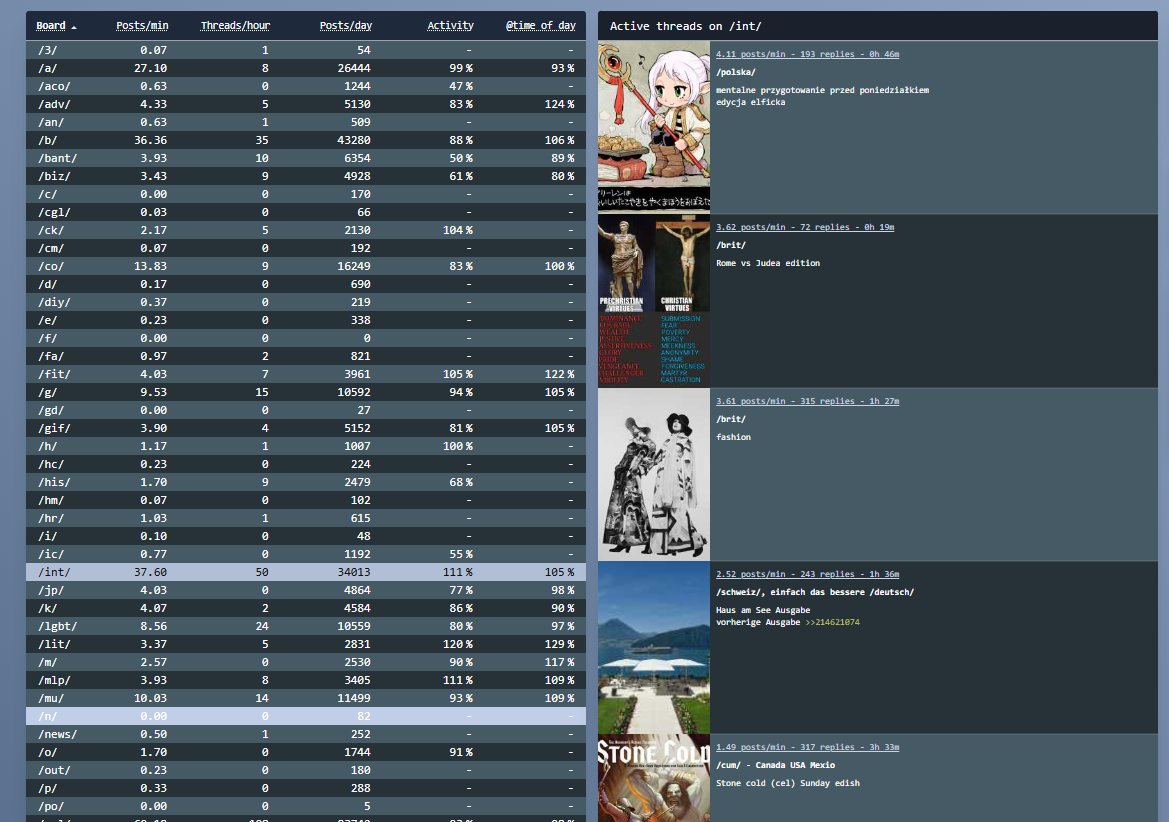Select the /f/ board row
This screenshot has width=1169, height=822.
(306, 338)
